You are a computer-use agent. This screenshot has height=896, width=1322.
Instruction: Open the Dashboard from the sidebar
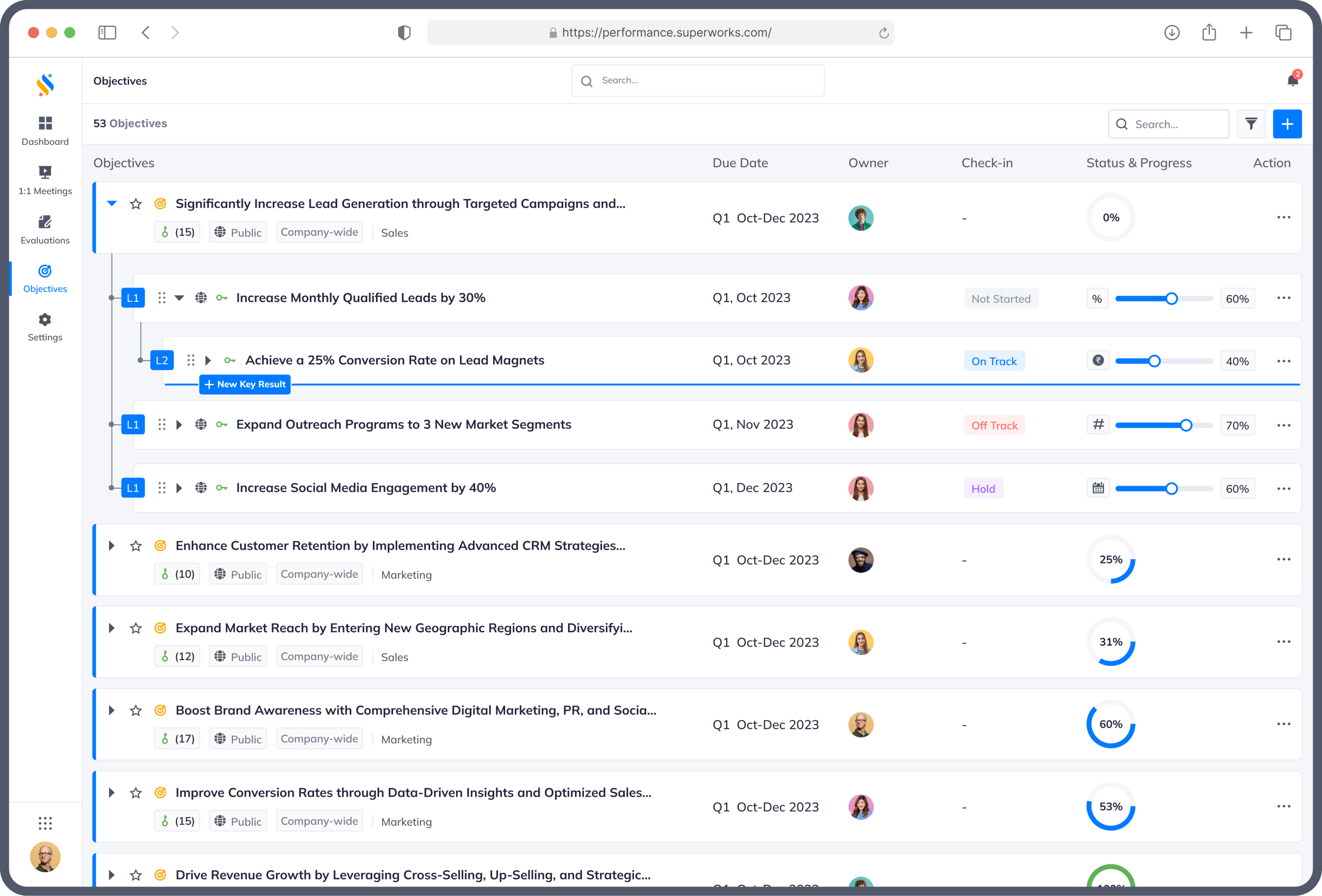click(x=44, y=130)
